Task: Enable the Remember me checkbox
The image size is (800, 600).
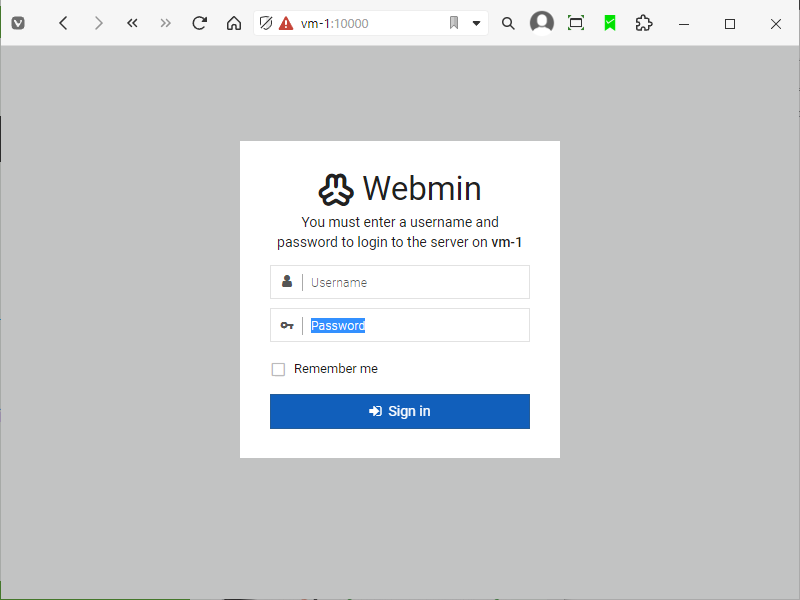Action: click(278, 369)
